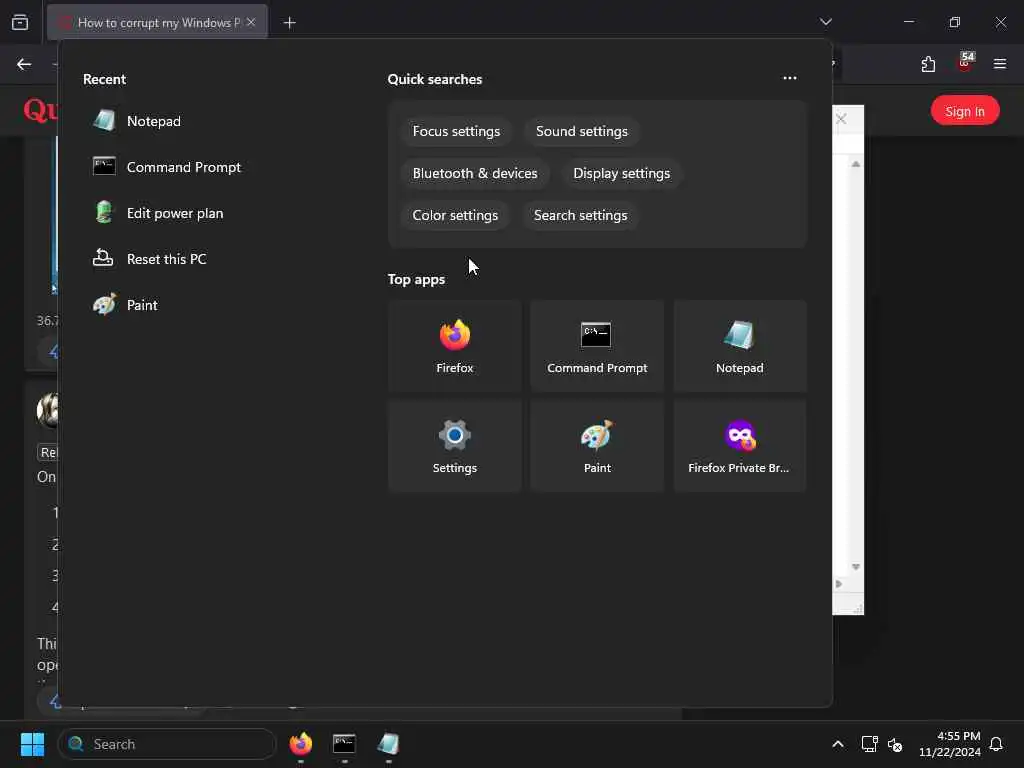Open Paint tile in Top apps
The image size is (1024, 768).
pos(597,446)
